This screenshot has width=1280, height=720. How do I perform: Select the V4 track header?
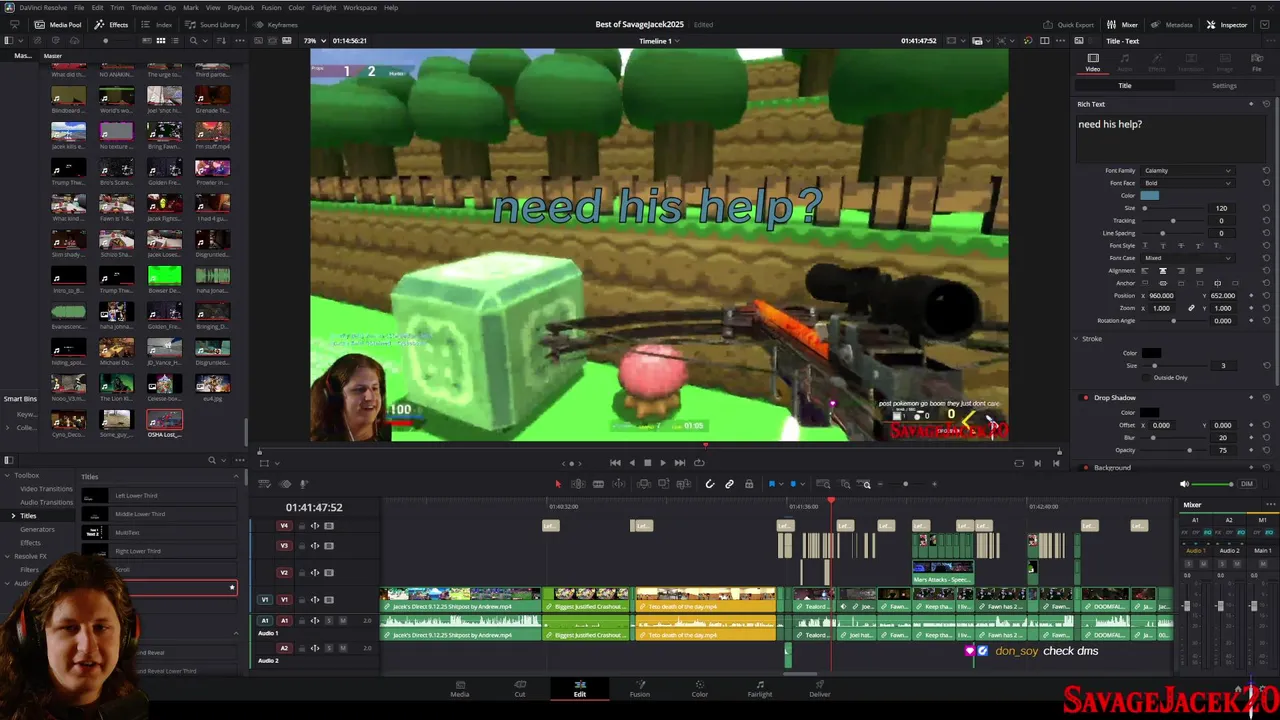click(x=283, y=526)
